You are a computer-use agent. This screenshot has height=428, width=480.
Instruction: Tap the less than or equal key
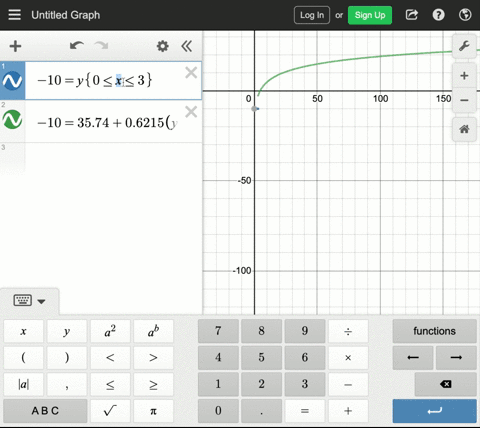click(110, 384)
